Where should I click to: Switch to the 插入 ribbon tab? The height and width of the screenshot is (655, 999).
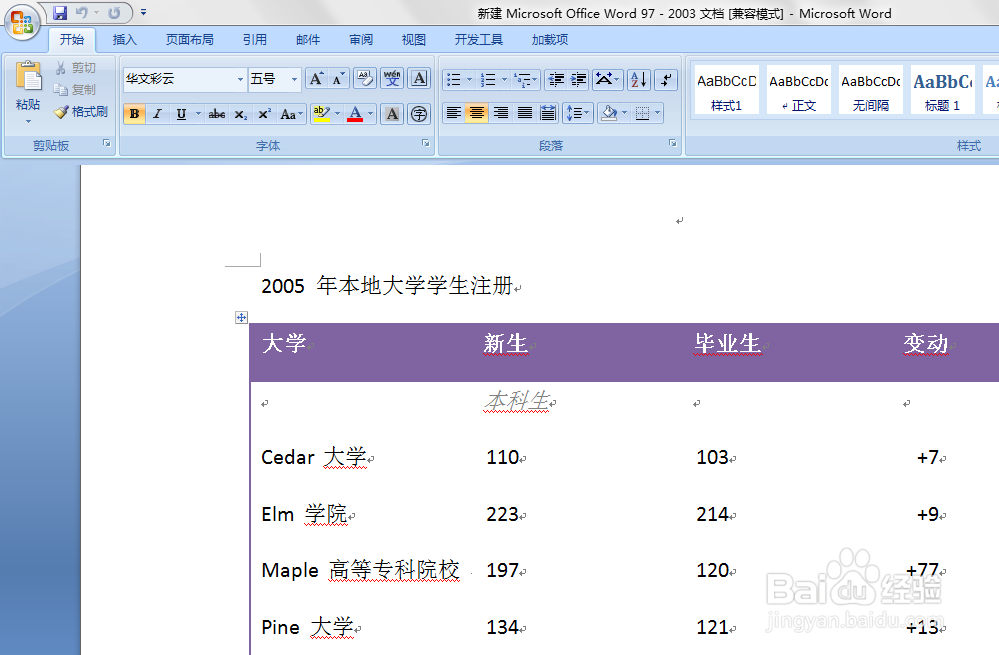point(124,39)
